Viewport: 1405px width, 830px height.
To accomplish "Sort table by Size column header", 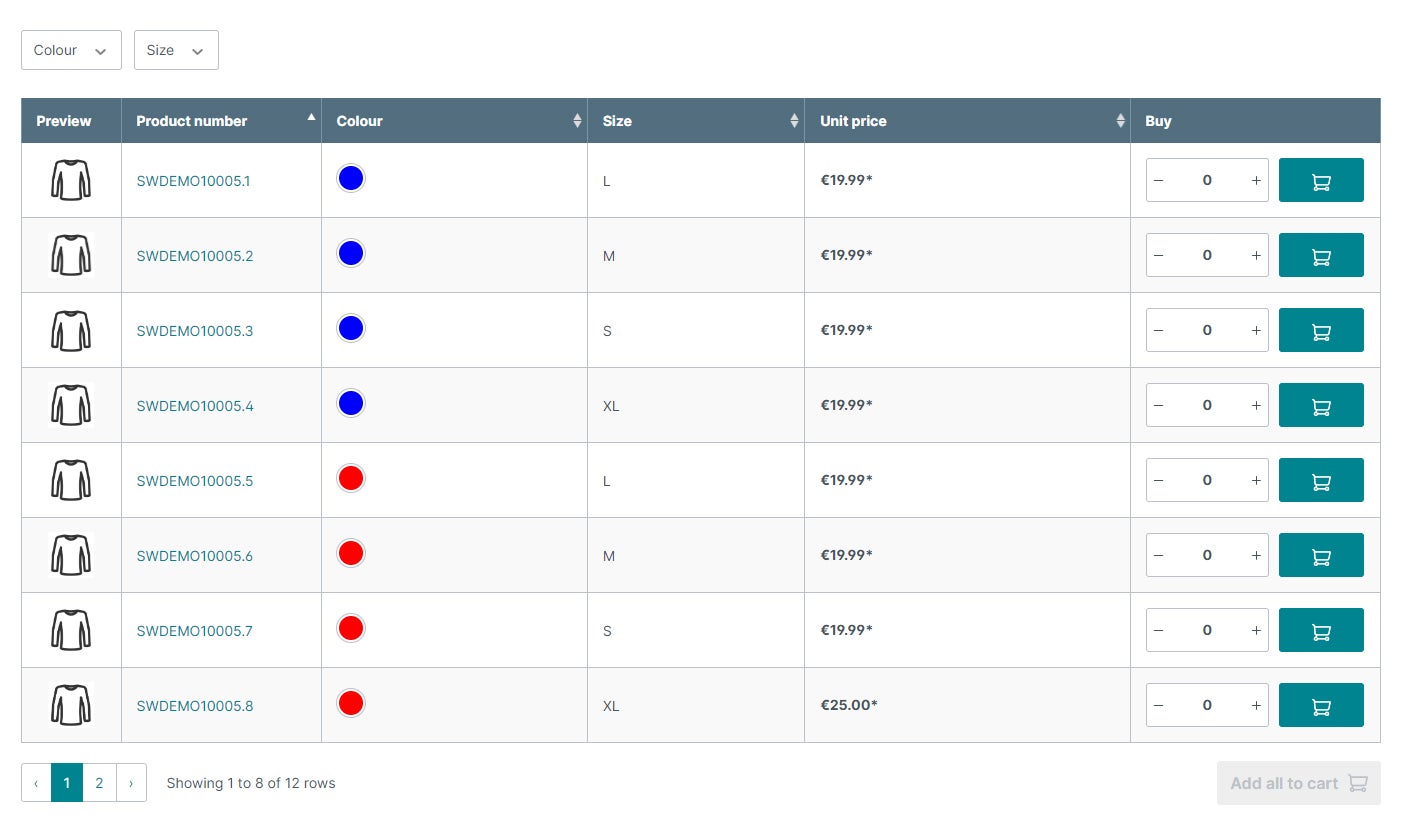I will tap(696, 121).
